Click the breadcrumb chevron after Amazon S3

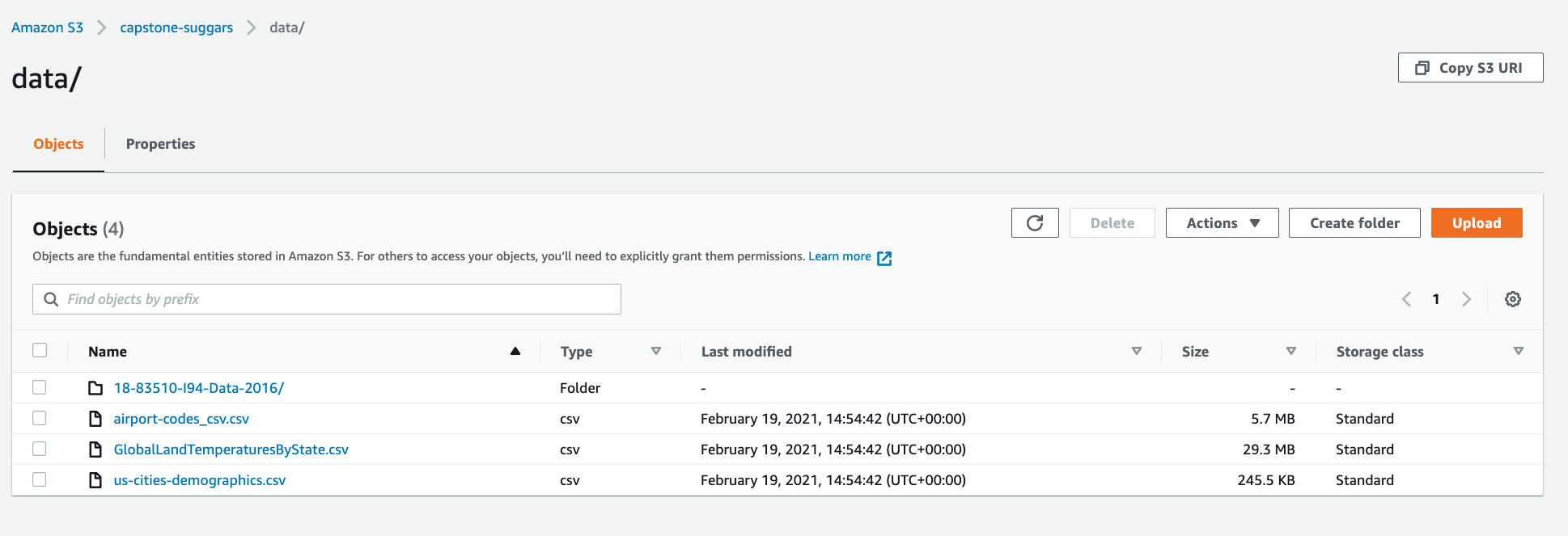pyautogui.click(x=101, y=27)
